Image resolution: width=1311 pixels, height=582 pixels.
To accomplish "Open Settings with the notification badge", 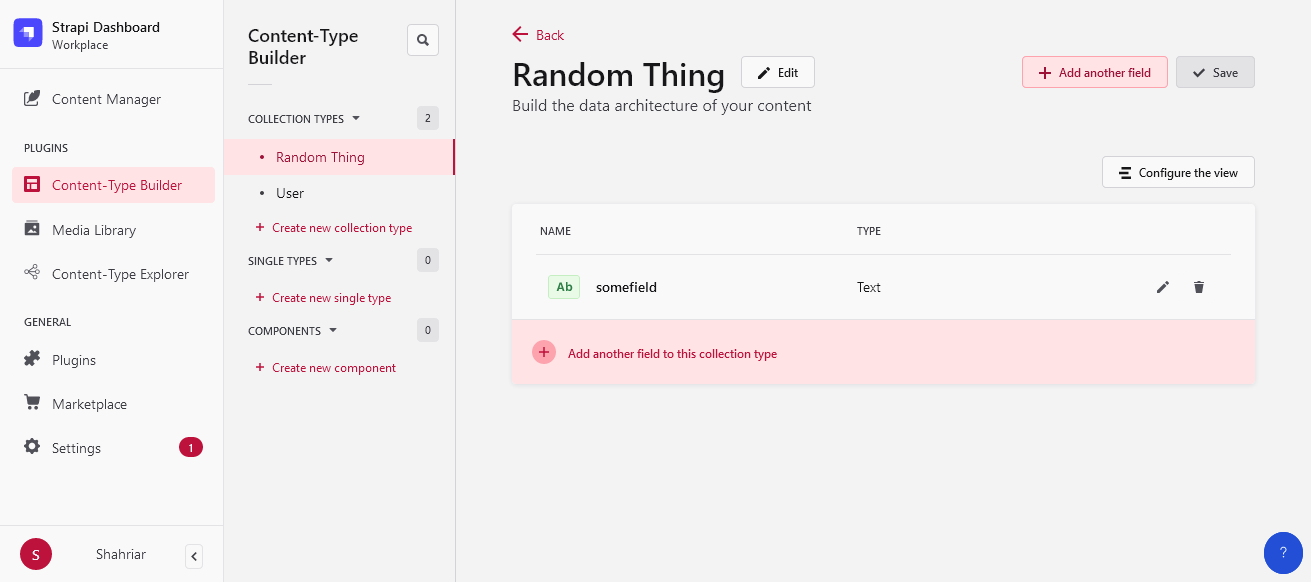I will coord(74,447).
